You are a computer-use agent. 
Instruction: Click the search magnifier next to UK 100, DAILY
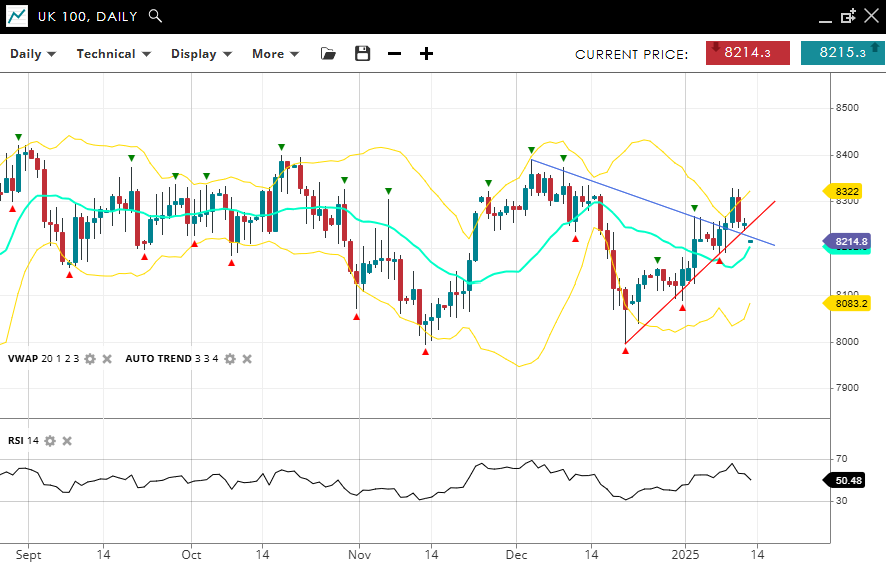(x=154, y=16)
